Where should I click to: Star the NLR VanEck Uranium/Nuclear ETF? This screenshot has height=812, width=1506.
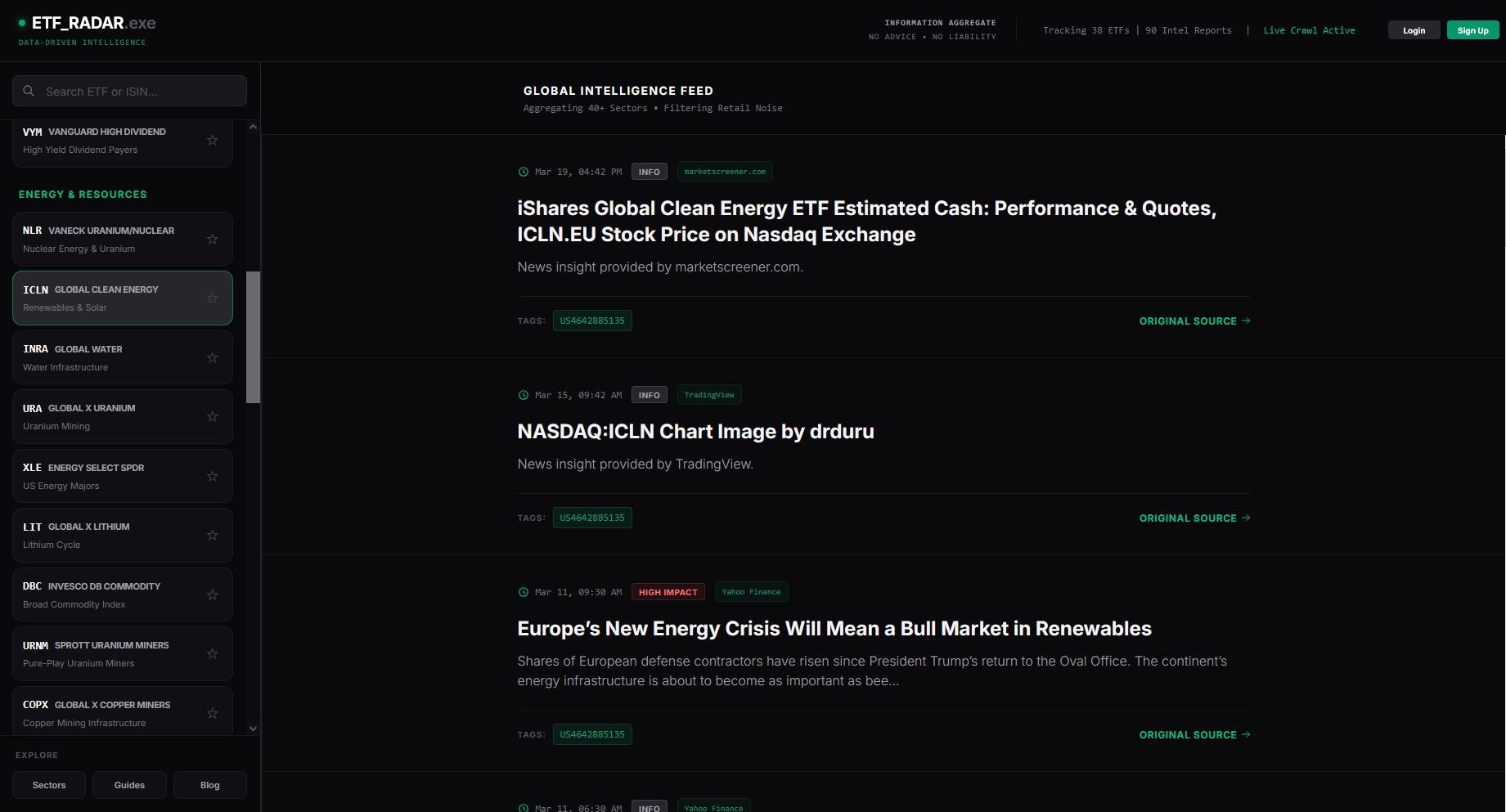coord(212,239)
